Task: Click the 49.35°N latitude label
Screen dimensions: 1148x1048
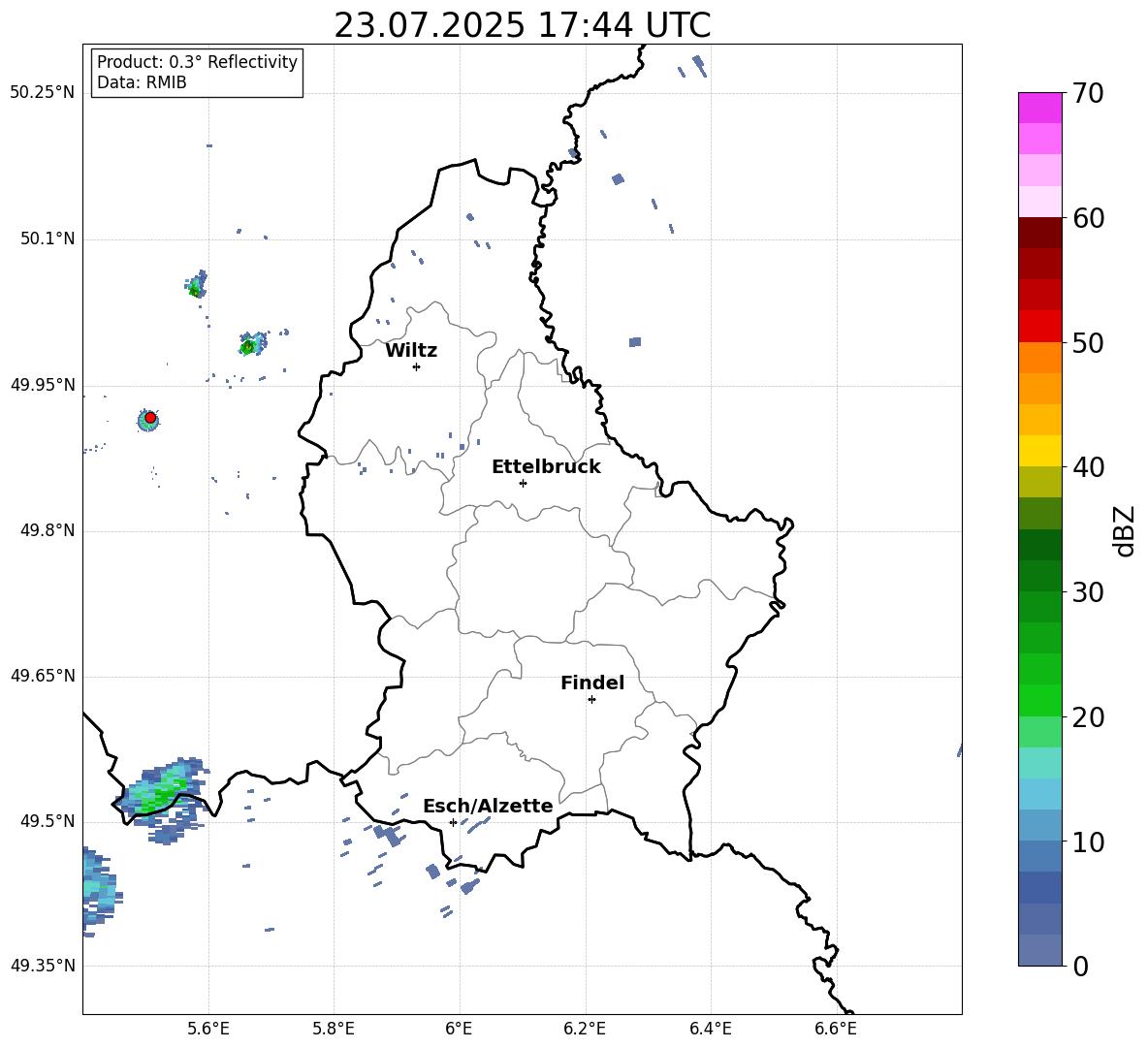Action: click(x=43, y=966)
